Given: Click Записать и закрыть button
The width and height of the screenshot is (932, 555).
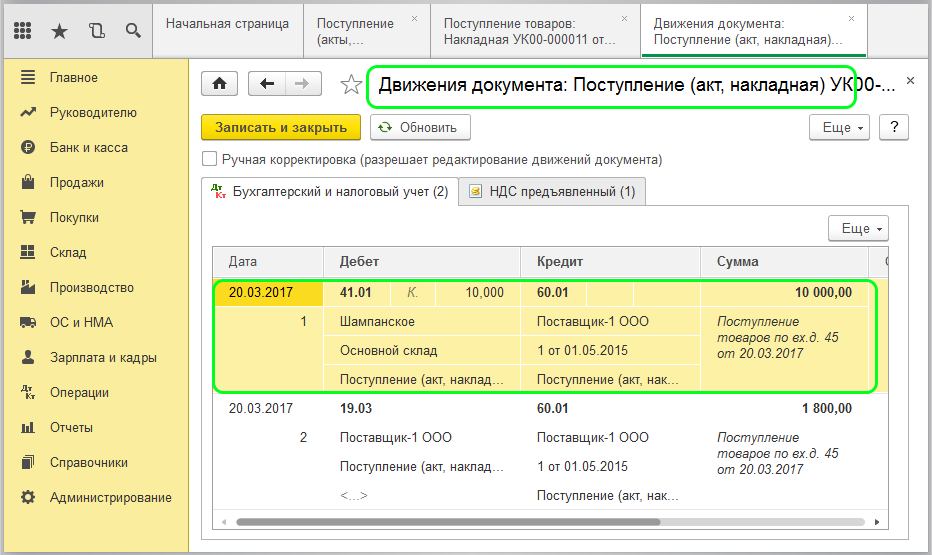Looking at the screenshot, I should coord(281,128).
